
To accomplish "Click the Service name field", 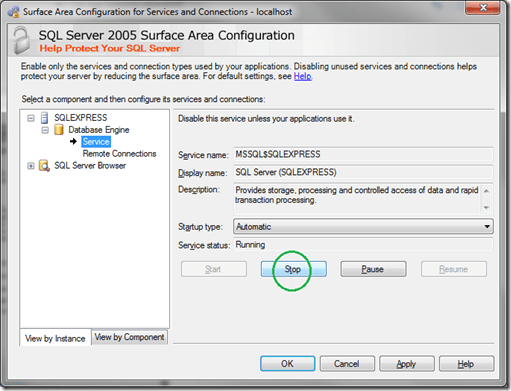I will click(x=363, y=154).
